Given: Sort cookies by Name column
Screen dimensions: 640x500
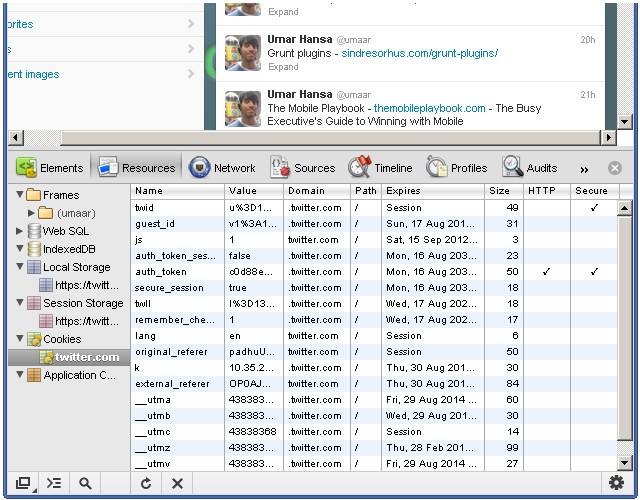Looking at the screenshot, I should coord(178,191).
